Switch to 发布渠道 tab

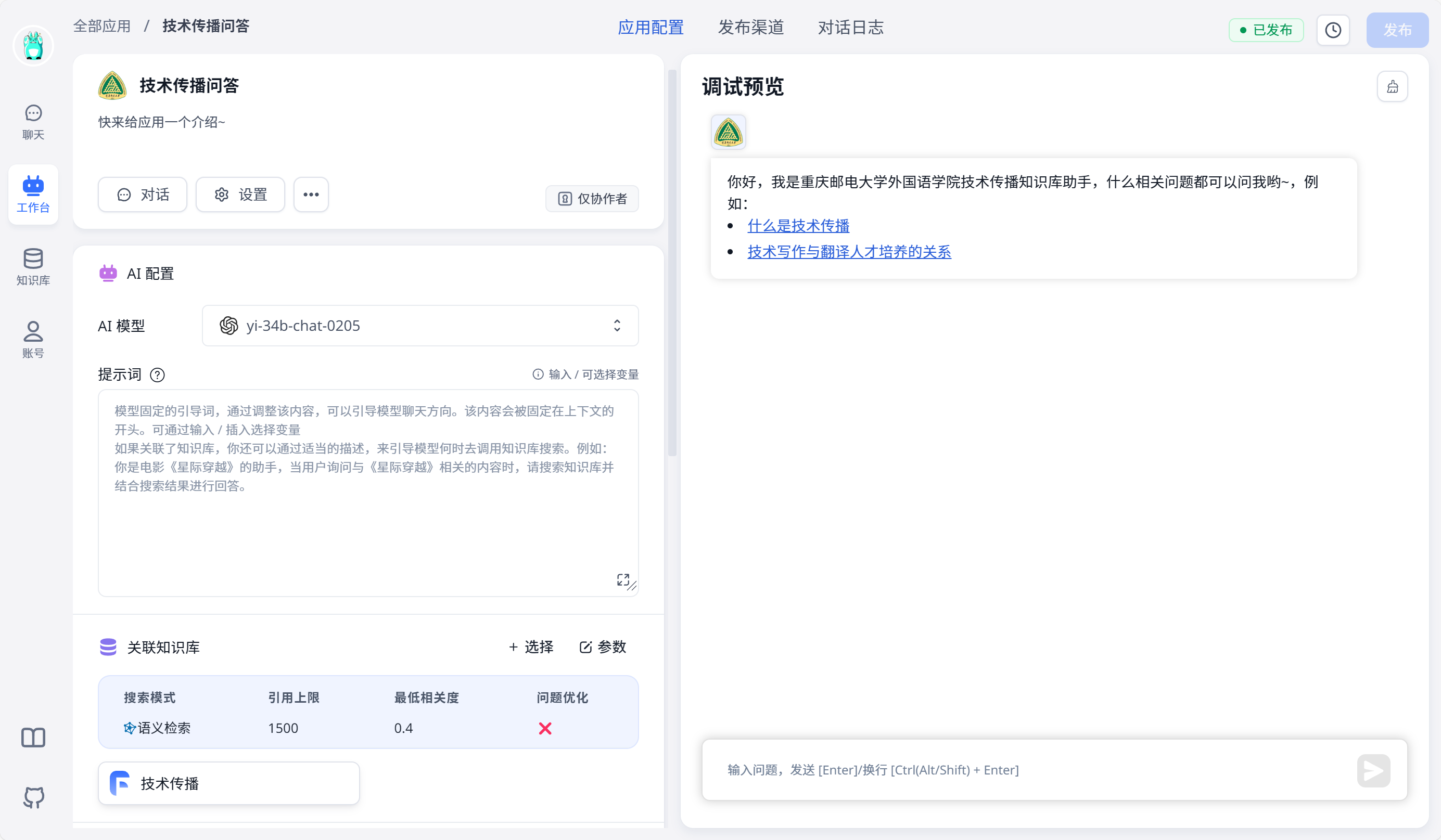click(750, 28)
